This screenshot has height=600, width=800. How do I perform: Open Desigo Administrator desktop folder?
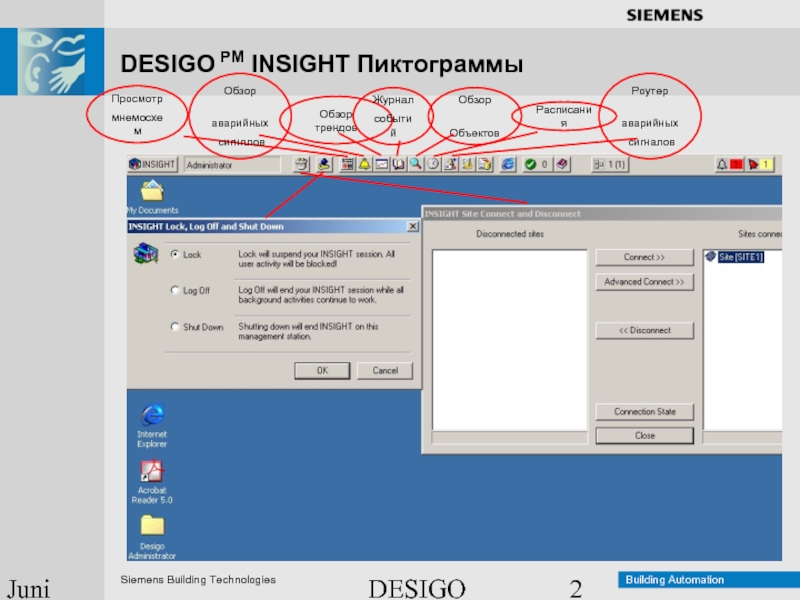click(152, 537)
